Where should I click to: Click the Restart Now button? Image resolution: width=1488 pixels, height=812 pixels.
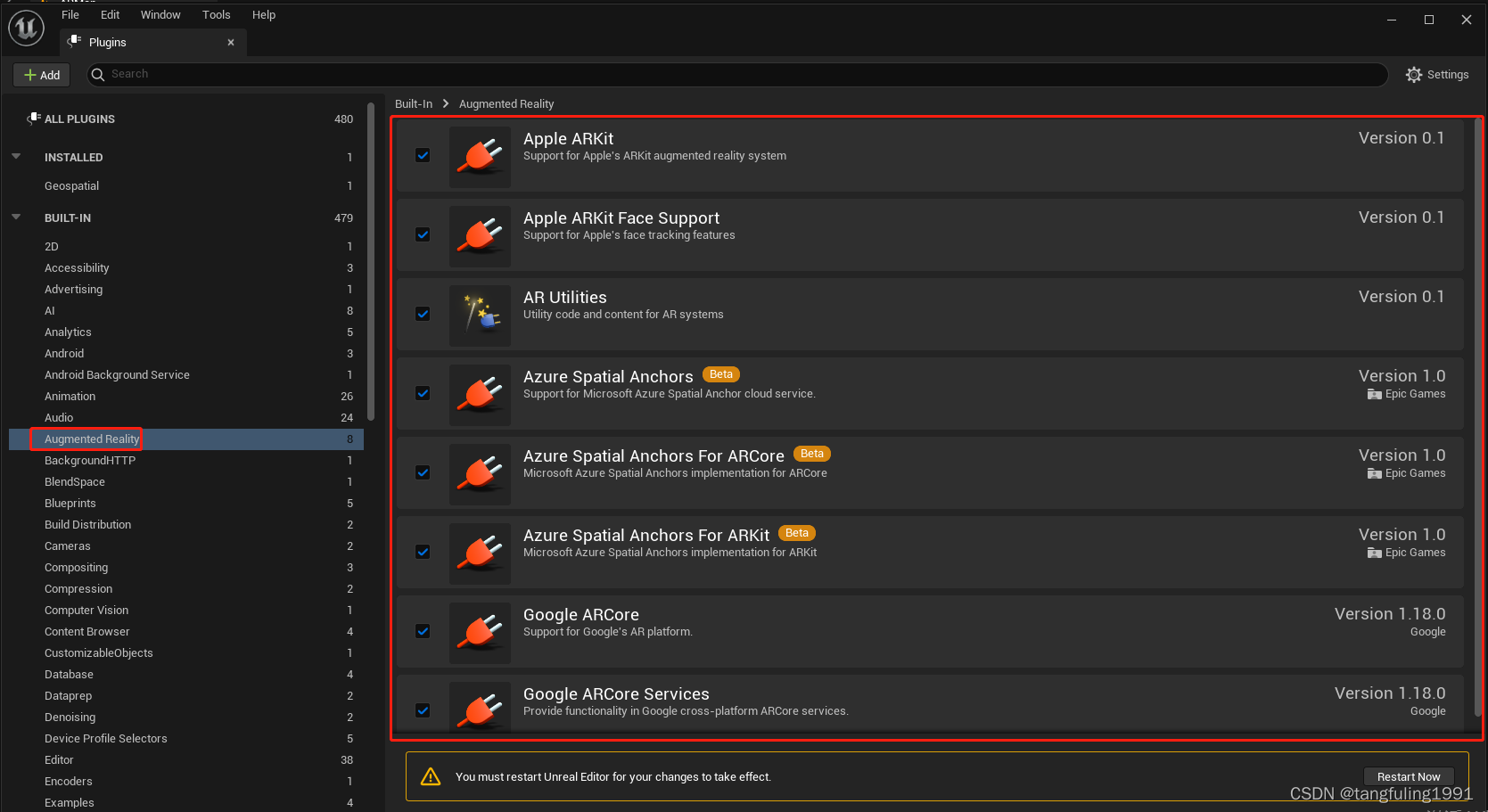pyautogui.click(x=1409, y=776)
